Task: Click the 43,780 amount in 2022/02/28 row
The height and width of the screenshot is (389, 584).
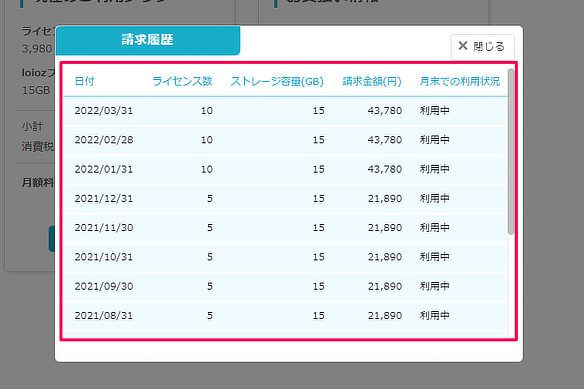Action: pos(385,140)
